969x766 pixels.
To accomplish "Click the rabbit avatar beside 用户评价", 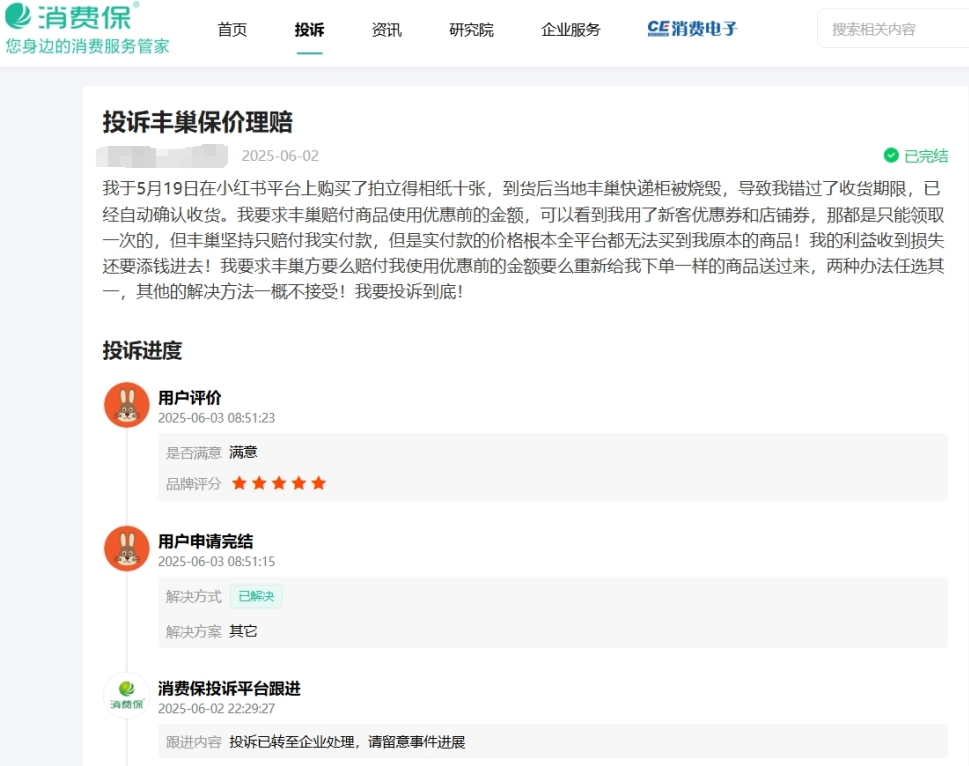I will click(127, 405).
